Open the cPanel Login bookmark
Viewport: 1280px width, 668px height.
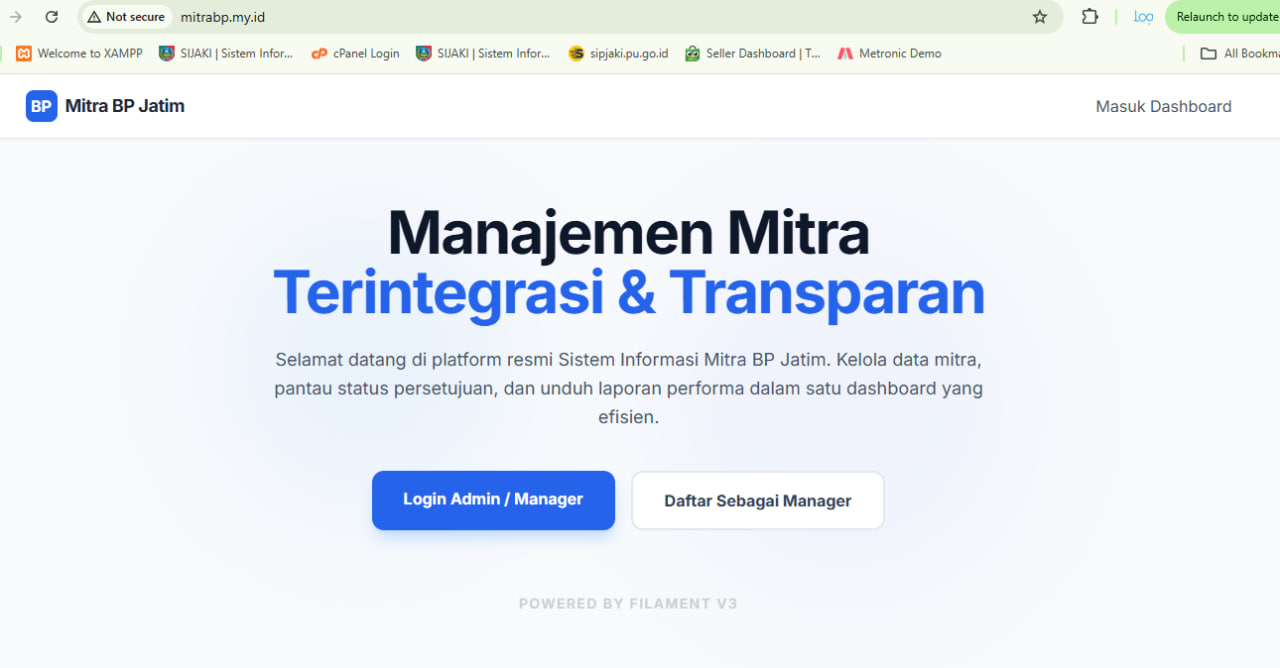(x=354, y=53)
